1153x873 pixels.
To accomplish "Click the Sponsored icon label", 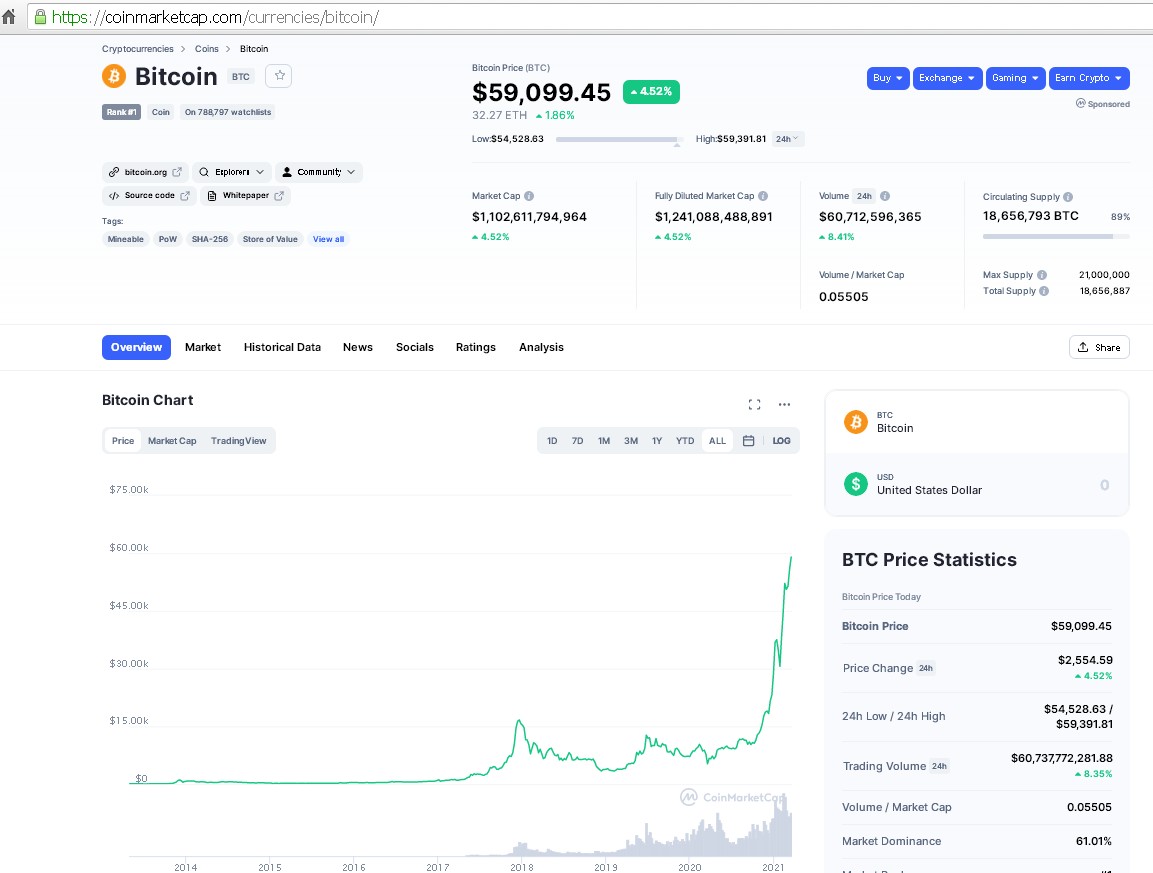I will [1102, 104].
